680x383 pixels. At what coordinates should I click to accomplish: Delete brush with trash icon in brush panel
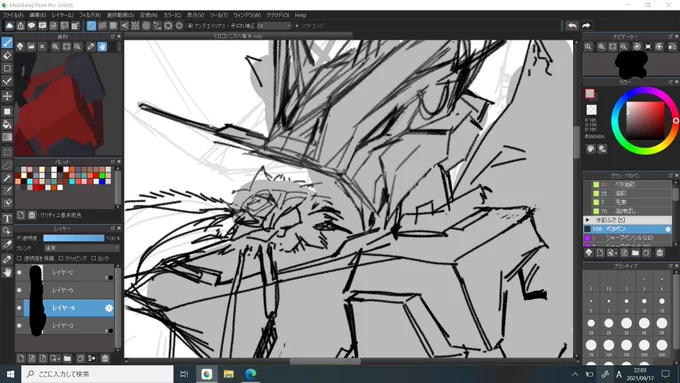point(659,253)
